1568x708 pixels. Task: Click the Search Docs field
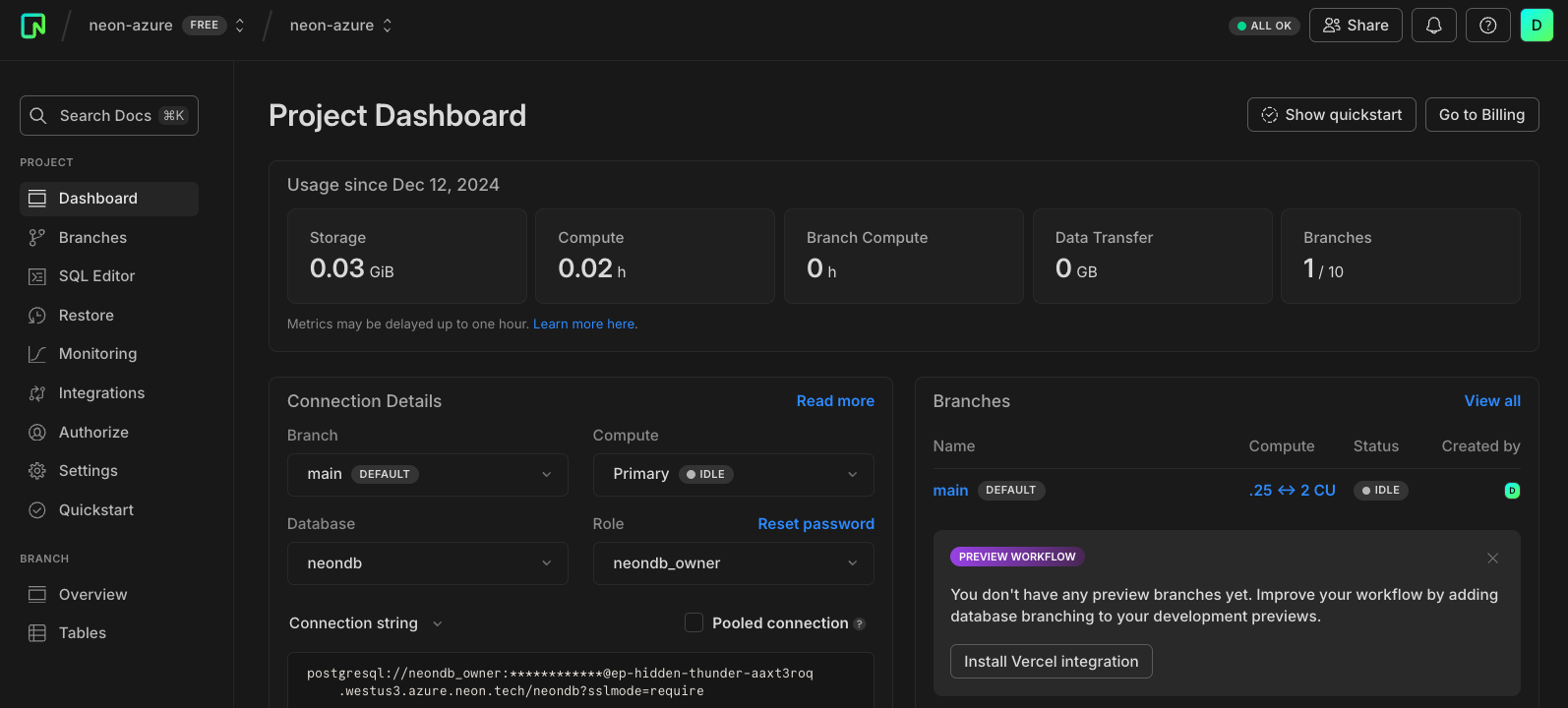pos(108,116)
